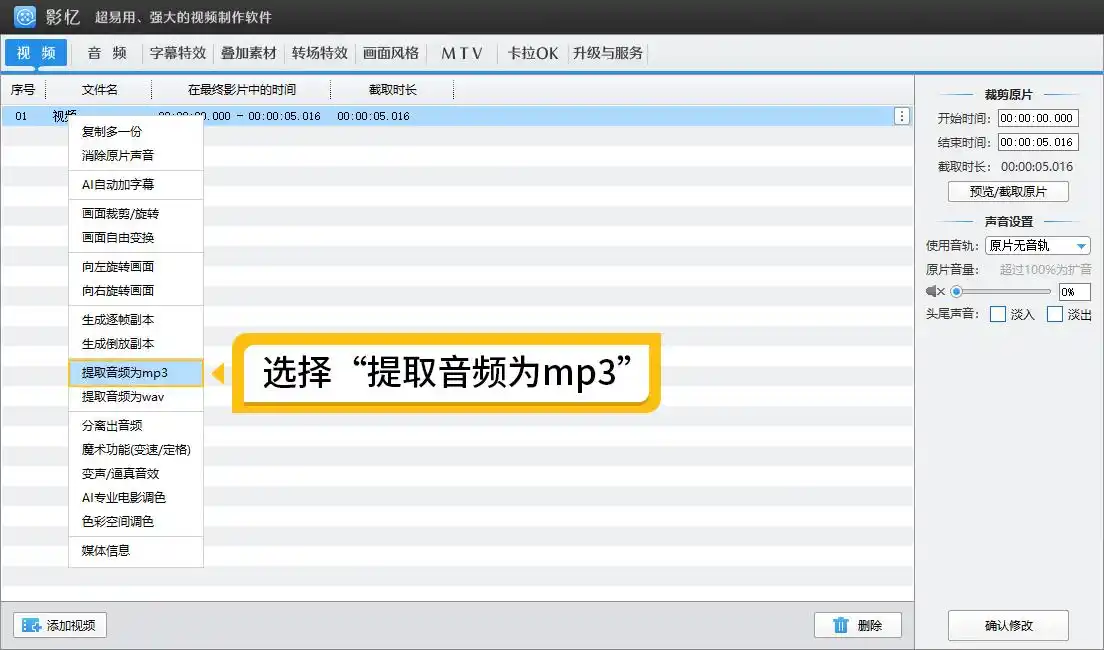
Task: Click the 结束时间 input field
Action: pos(1038,142)
